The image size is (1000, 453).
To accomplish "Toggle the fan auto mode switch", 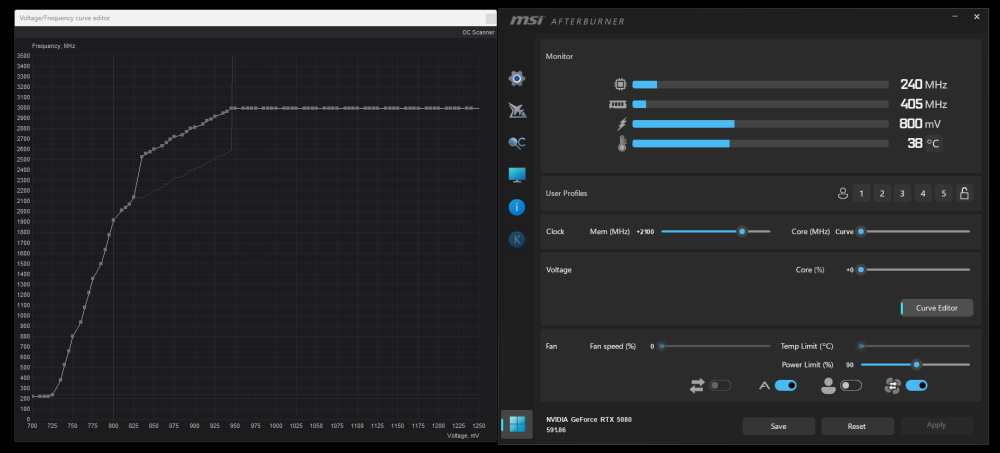I will [786, 385].
